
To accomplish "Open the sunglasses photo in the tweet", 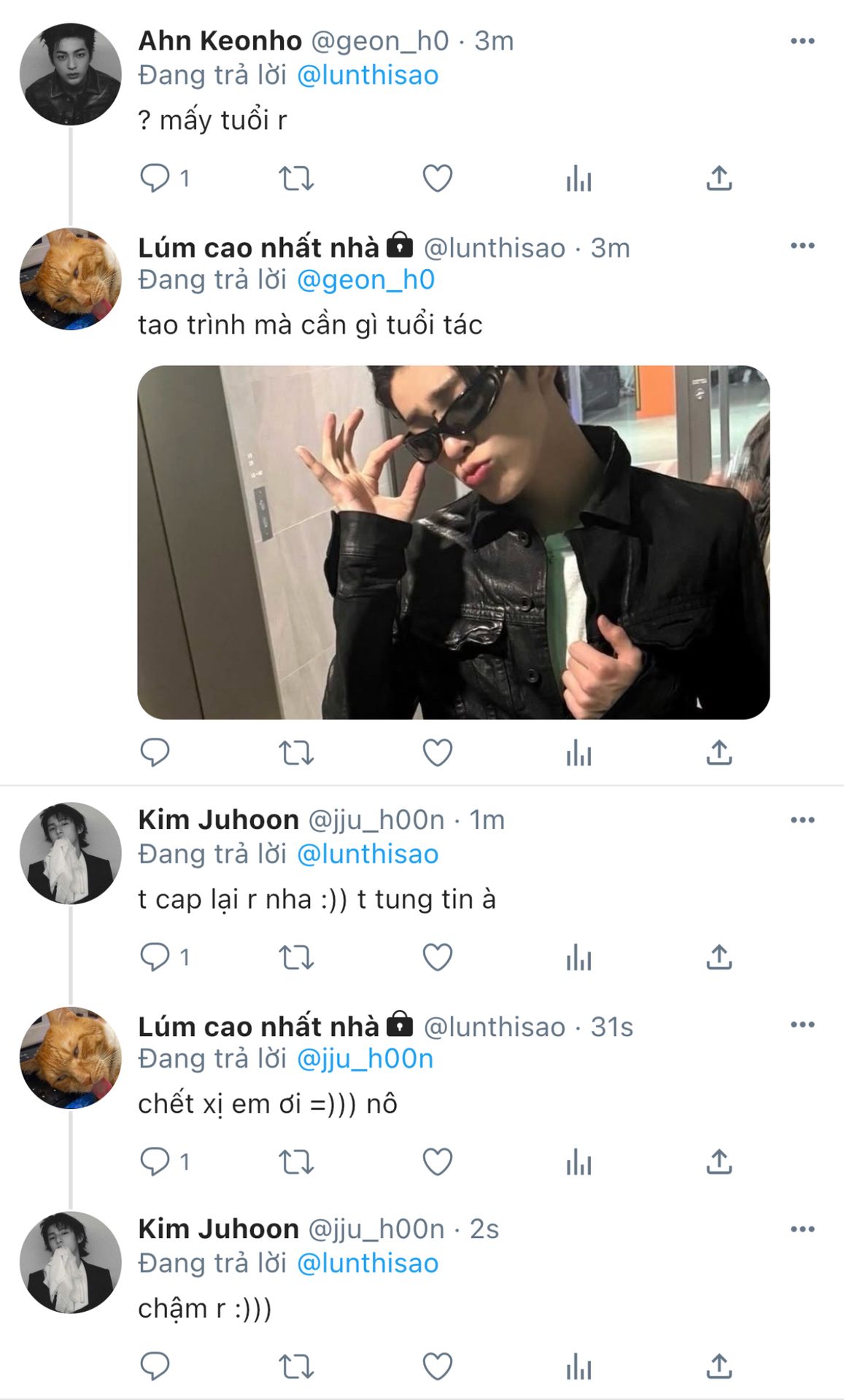I will pyautogui.click(x=453, y=542).
